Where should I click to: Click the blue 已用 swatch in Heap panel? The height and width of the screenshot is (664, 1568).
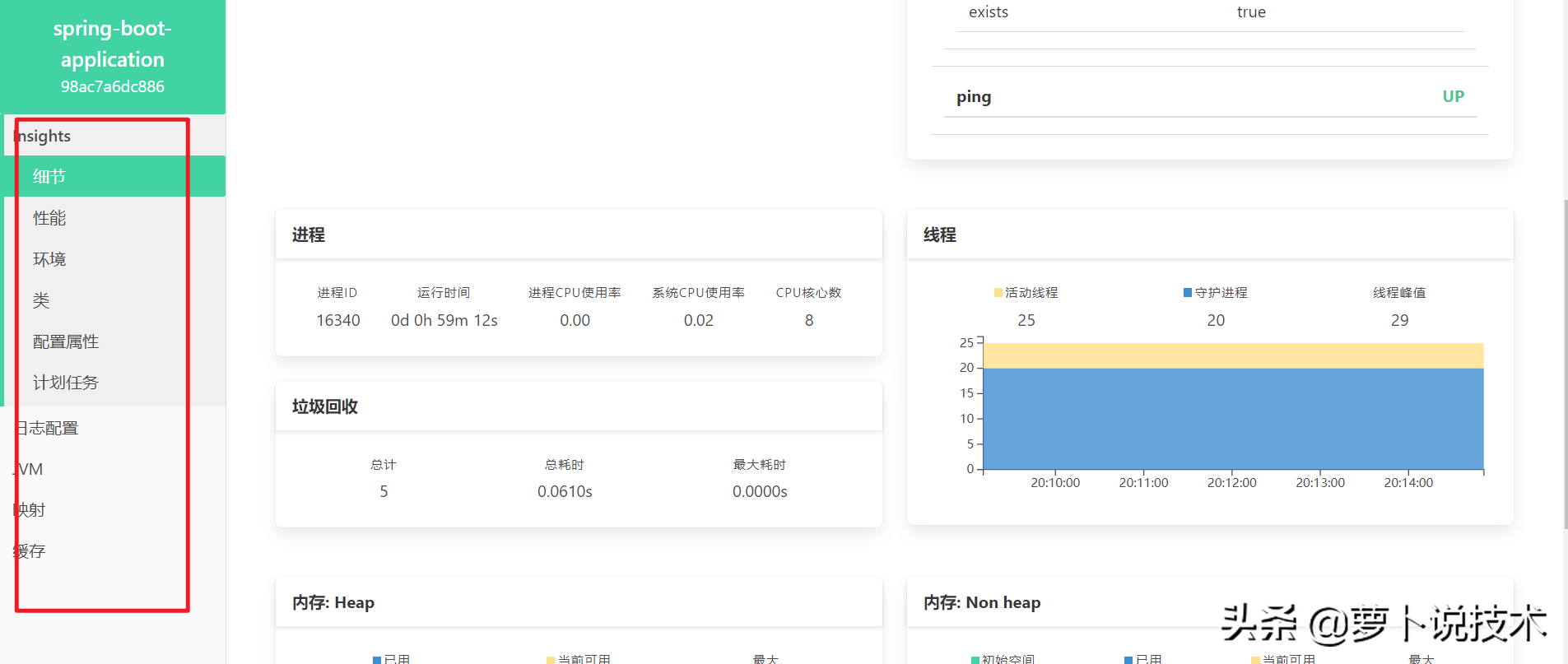coord(377,659)
